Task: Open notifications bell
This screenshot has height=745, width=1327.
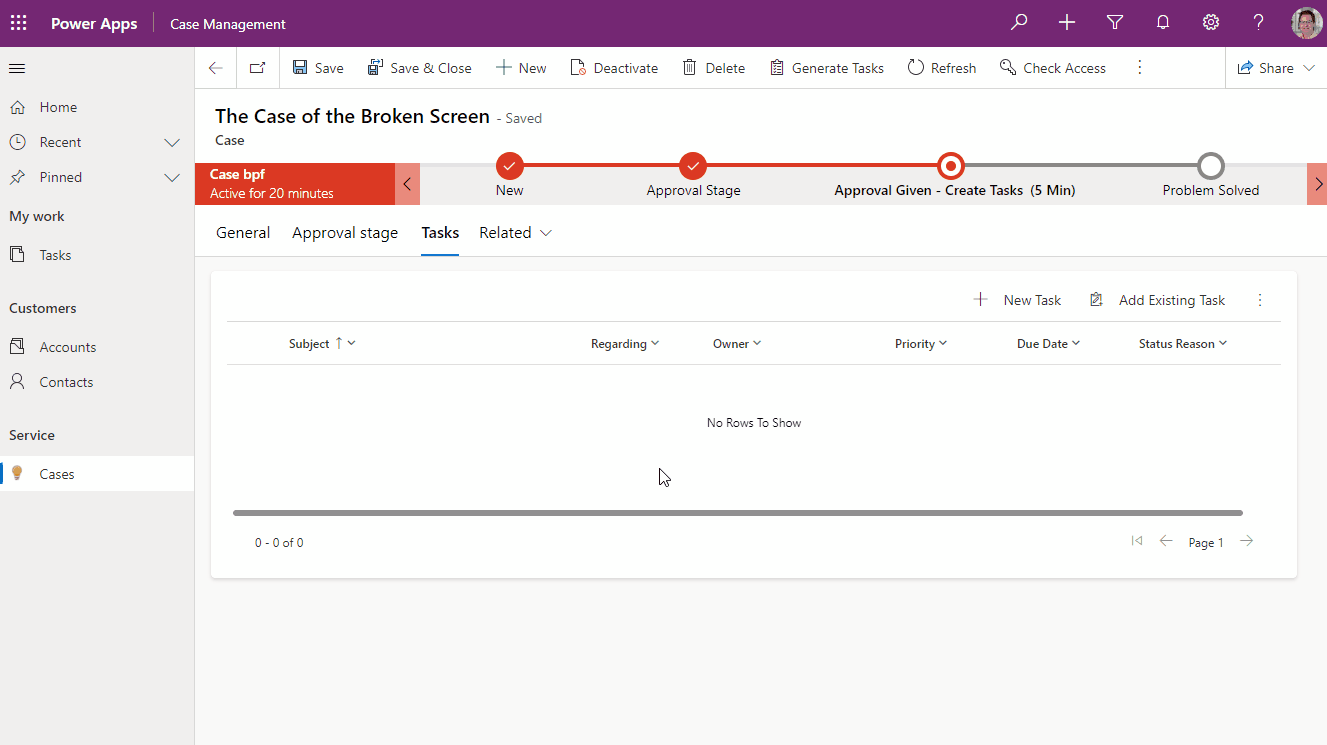Action: coord(1162,21)
